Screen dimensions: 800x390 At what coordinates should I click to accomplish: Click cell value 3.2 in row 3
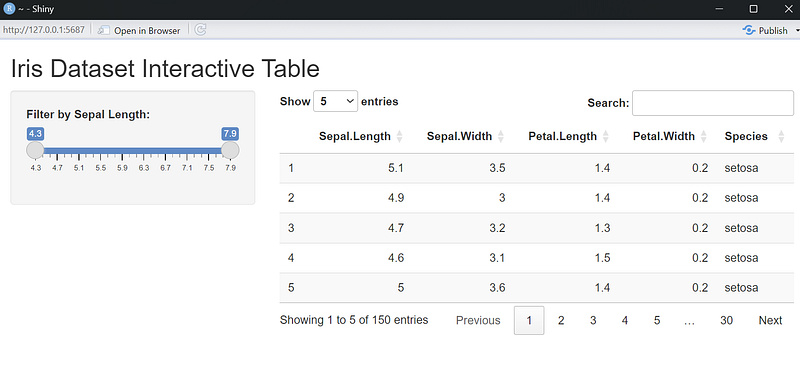click(497, 228)
